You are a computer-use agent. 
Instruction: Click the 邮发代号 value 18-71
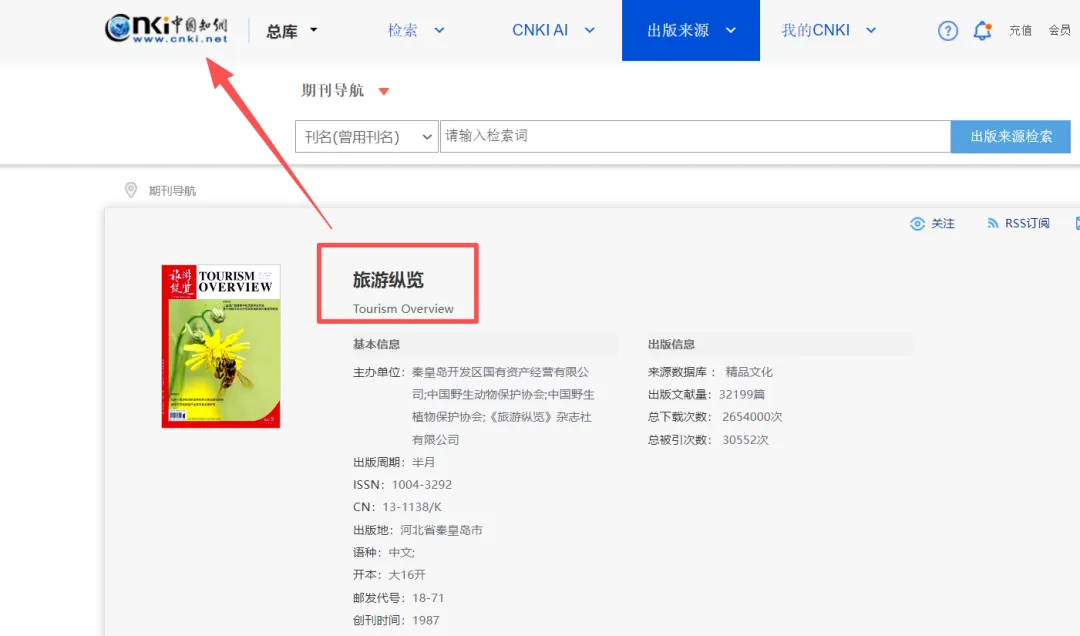pos(428,597)
